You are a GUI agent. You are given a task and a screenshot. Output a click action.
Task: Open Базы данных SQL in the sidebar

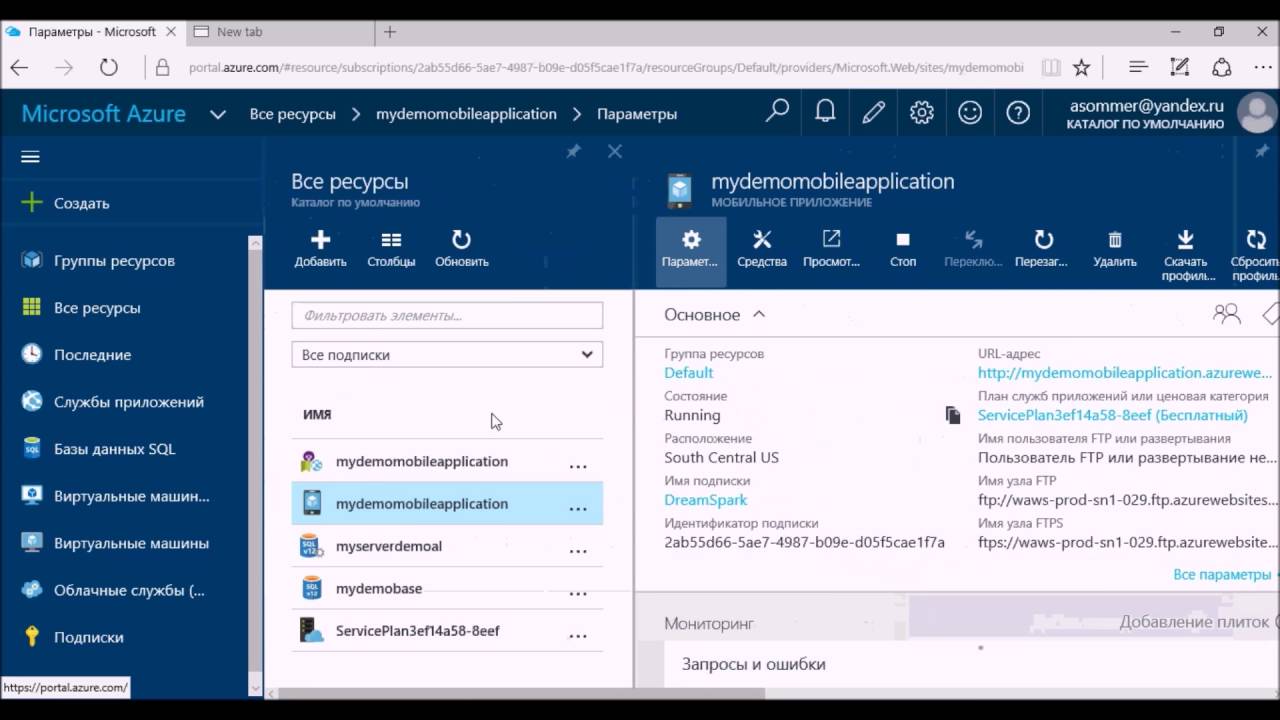click(x=114, y=449)
